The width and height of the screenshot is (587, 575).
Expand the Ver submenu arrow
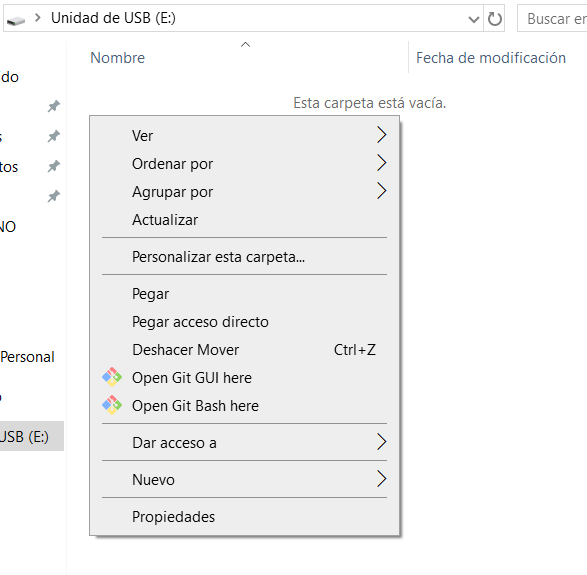(381, 135)
